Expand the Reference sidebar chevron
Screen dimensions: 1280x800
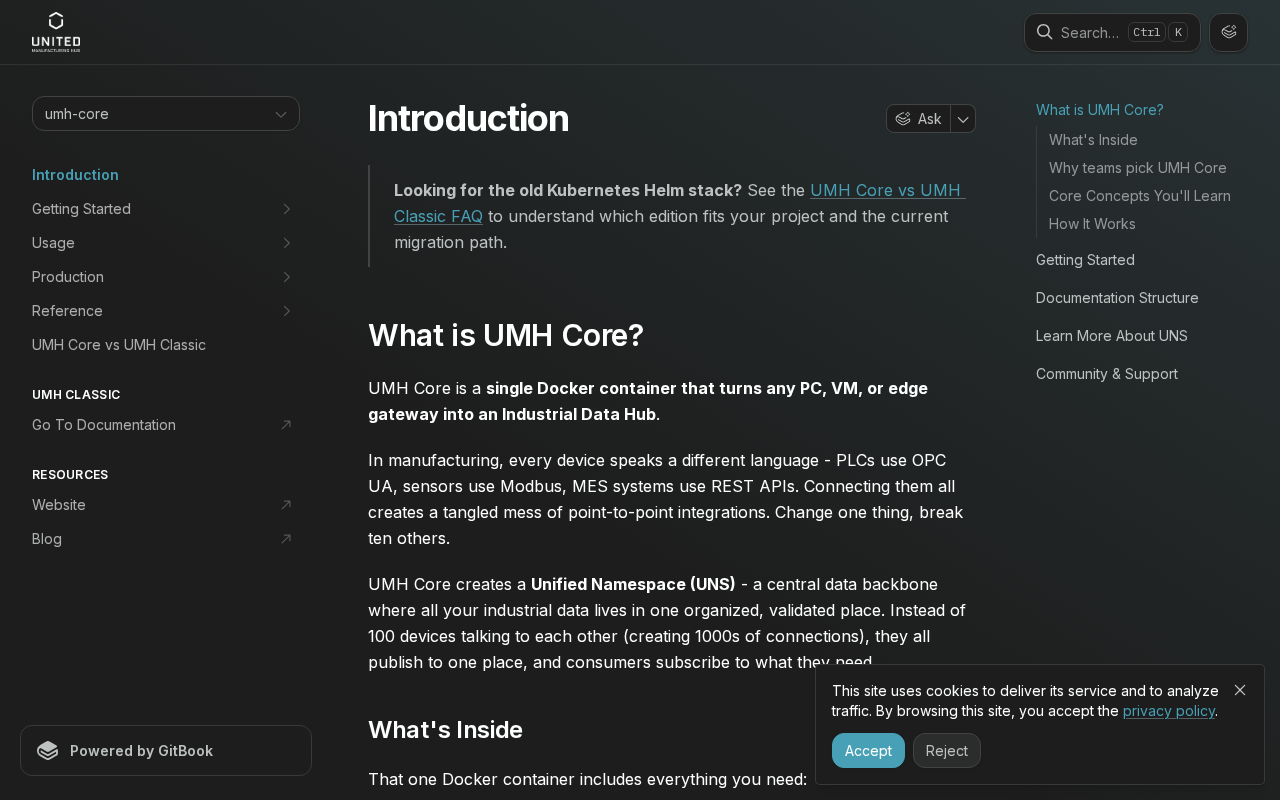pos(286,311)
